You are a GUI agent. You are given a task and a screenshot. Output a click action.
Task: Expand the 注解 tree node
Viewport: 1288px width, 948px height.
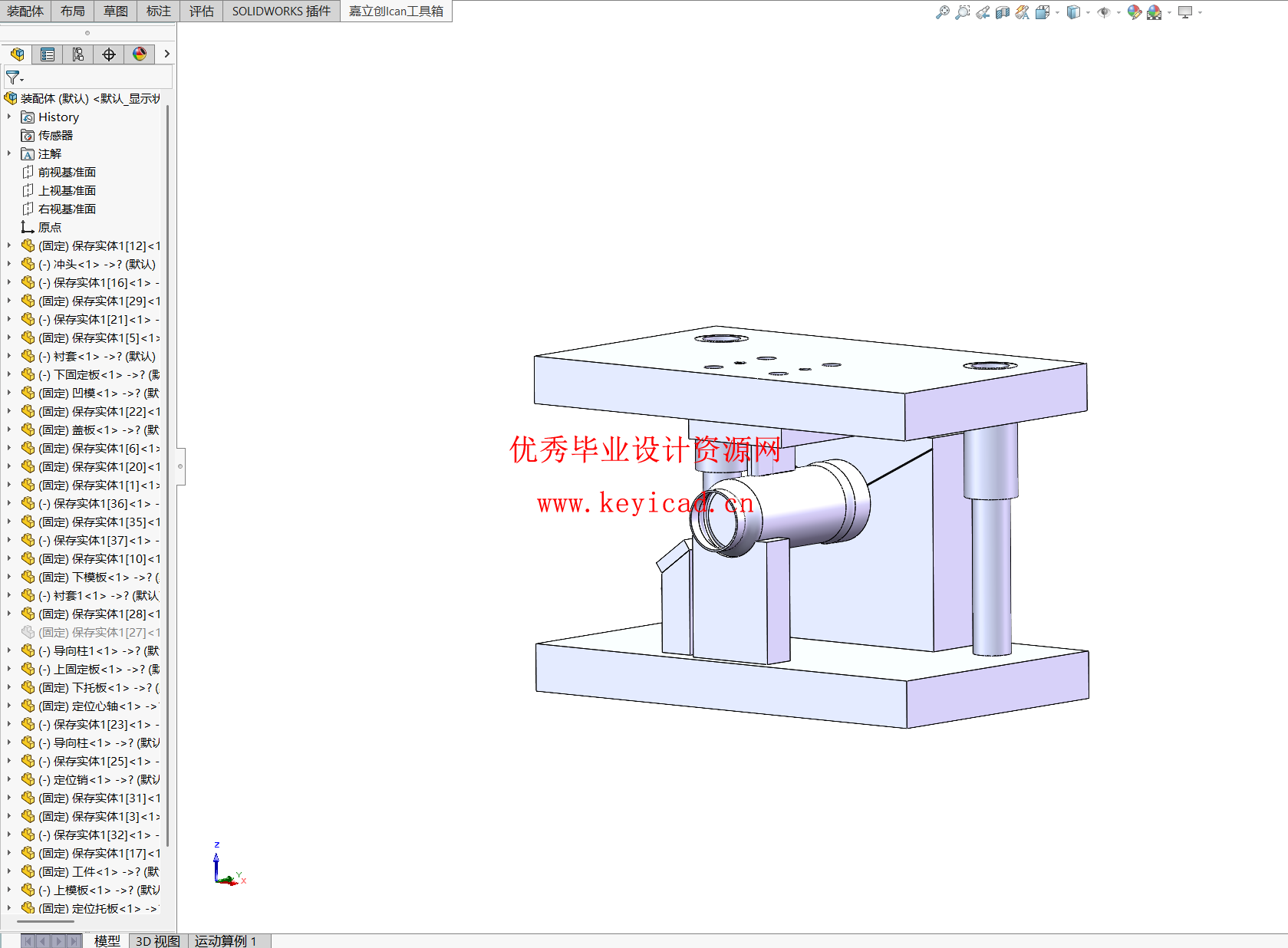[x=9, y=153]
